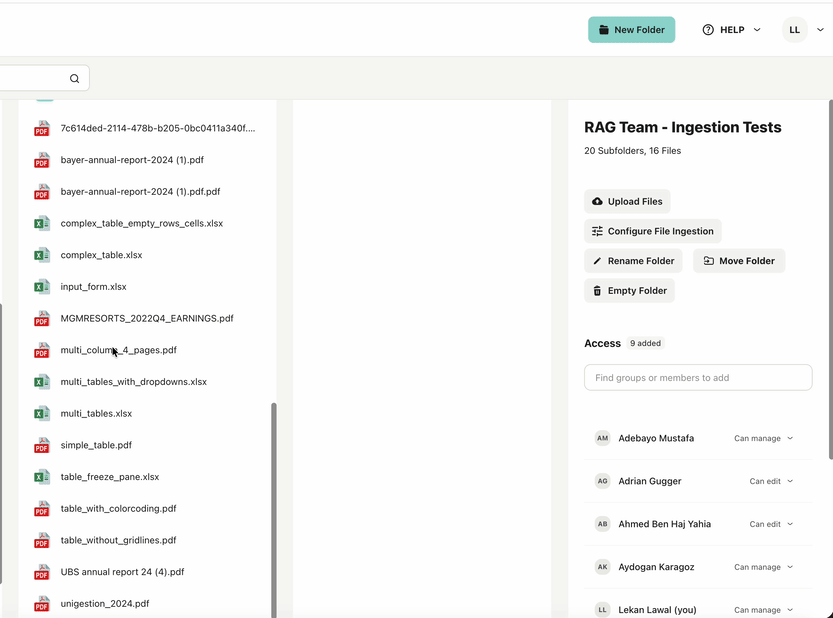This screenshot has width=833, height=618.
Task: Click Upload Files button
Action: click(627, 201)
